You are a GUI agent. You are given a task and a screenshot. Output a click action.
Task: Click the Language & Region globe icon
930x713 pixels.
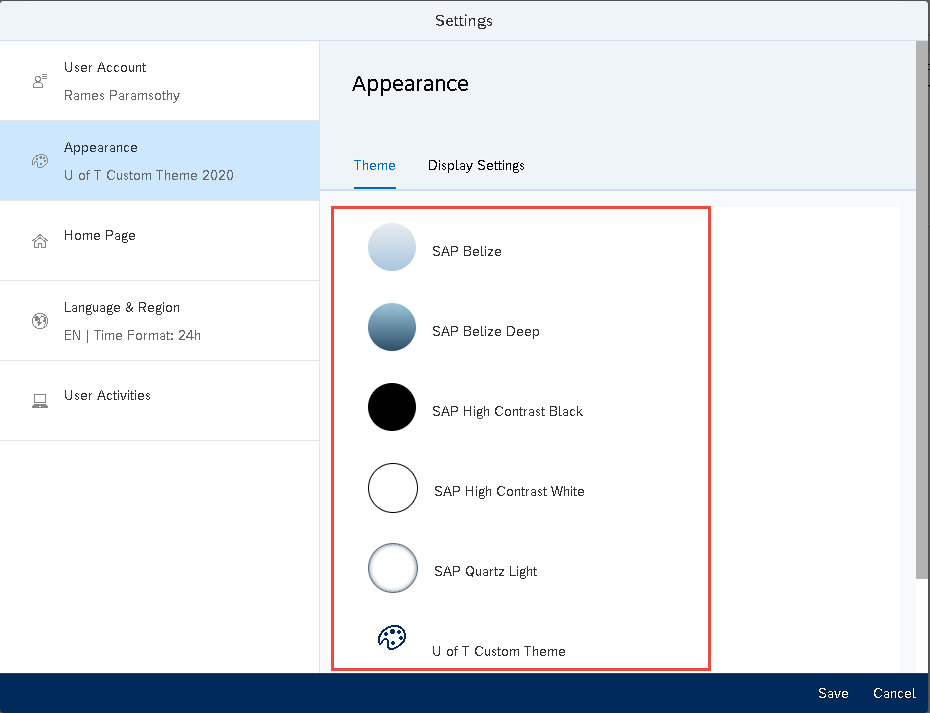40,321
